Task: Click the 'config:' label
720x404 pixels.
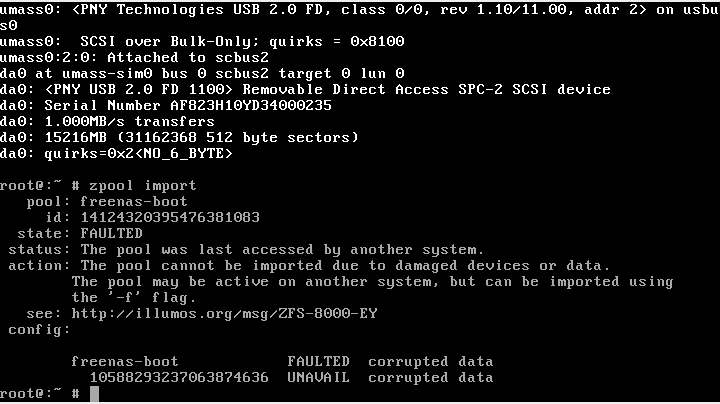Action: (x=39, y=330)
